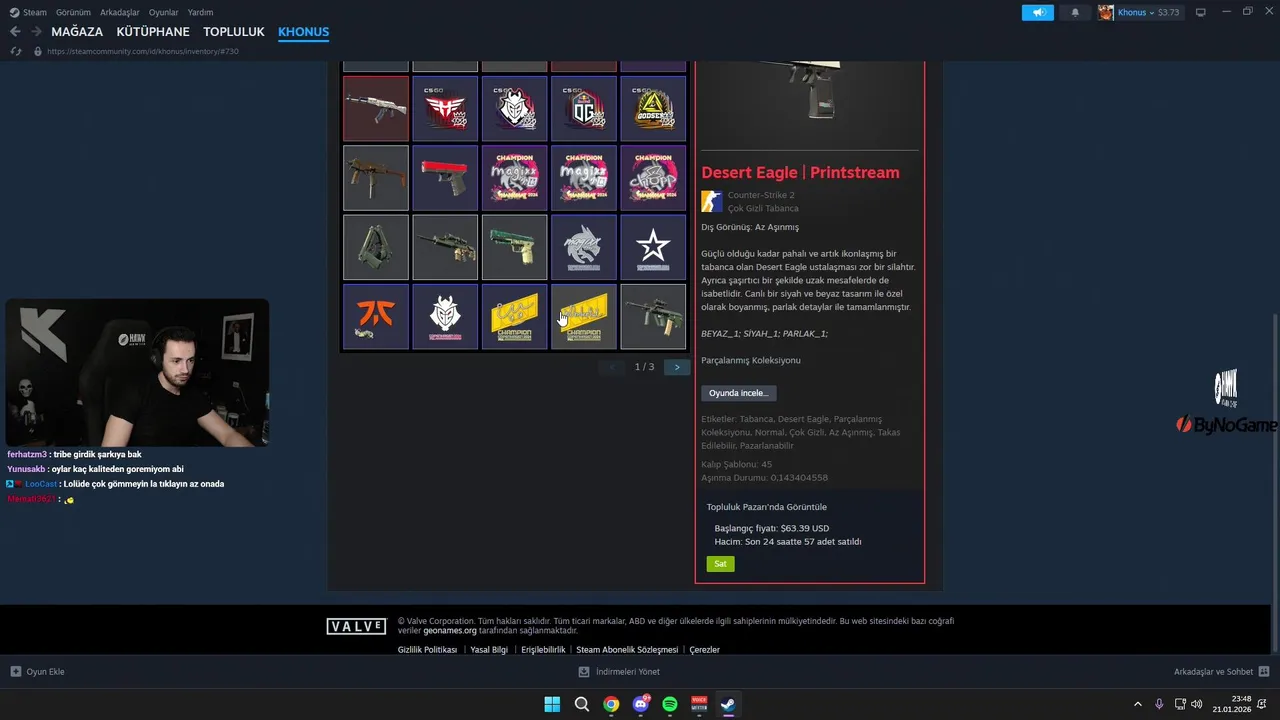Image resolution: width=1280 pixels, height=720 pixels.
Task: Open Steam from the taskbar
Action: 728,704
